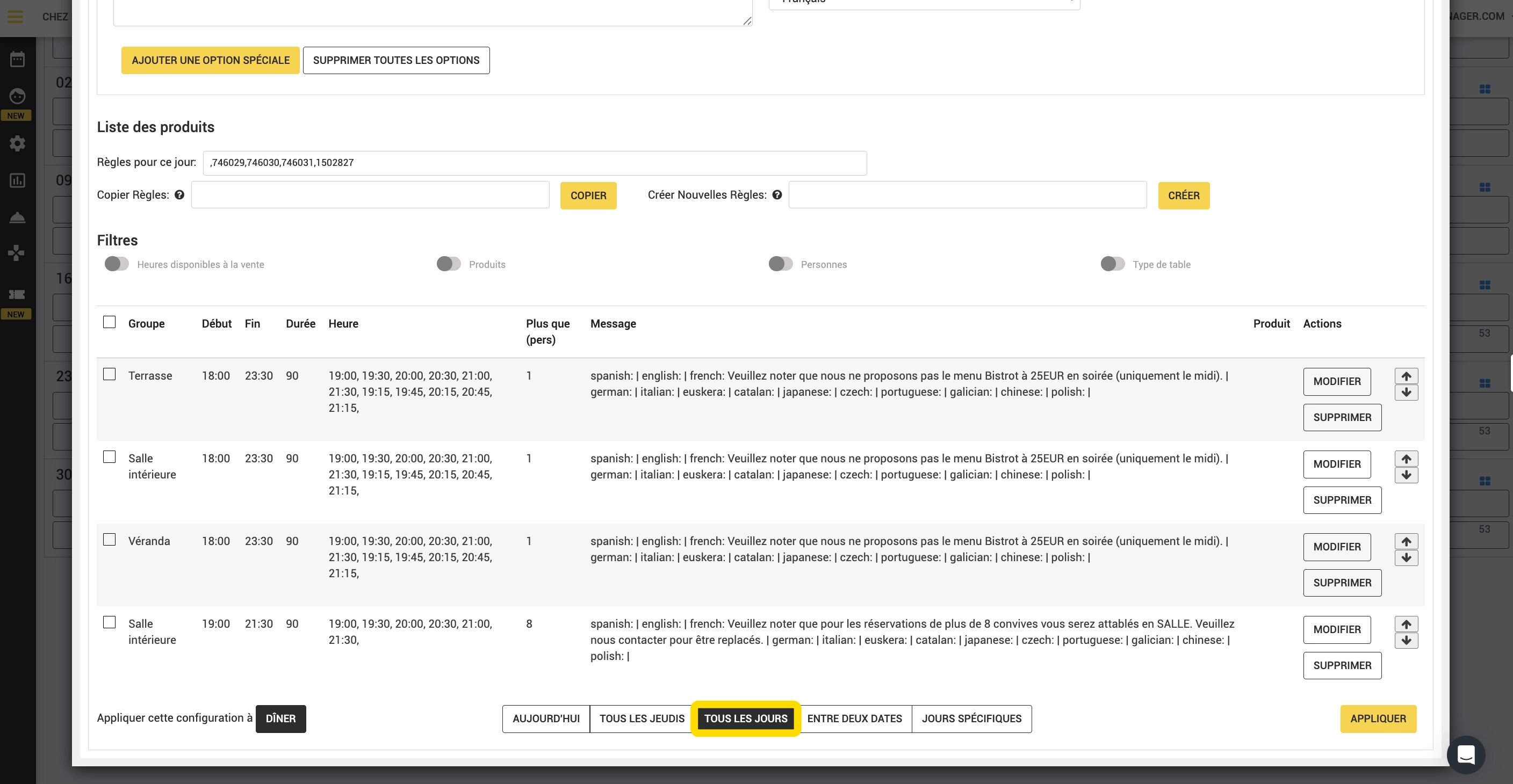Click help icon next to Copier Règles
This screenshot has width=1513, height=784.
coord(179,195)
